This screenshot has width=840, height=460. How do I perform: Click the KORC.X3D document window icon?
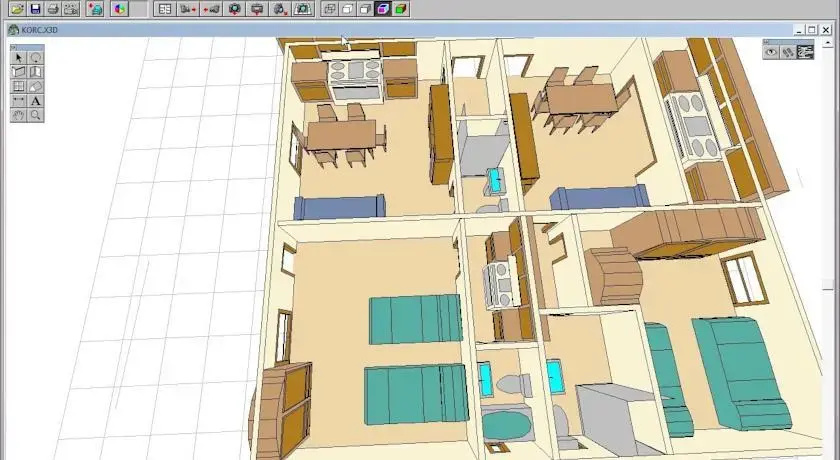13,30
